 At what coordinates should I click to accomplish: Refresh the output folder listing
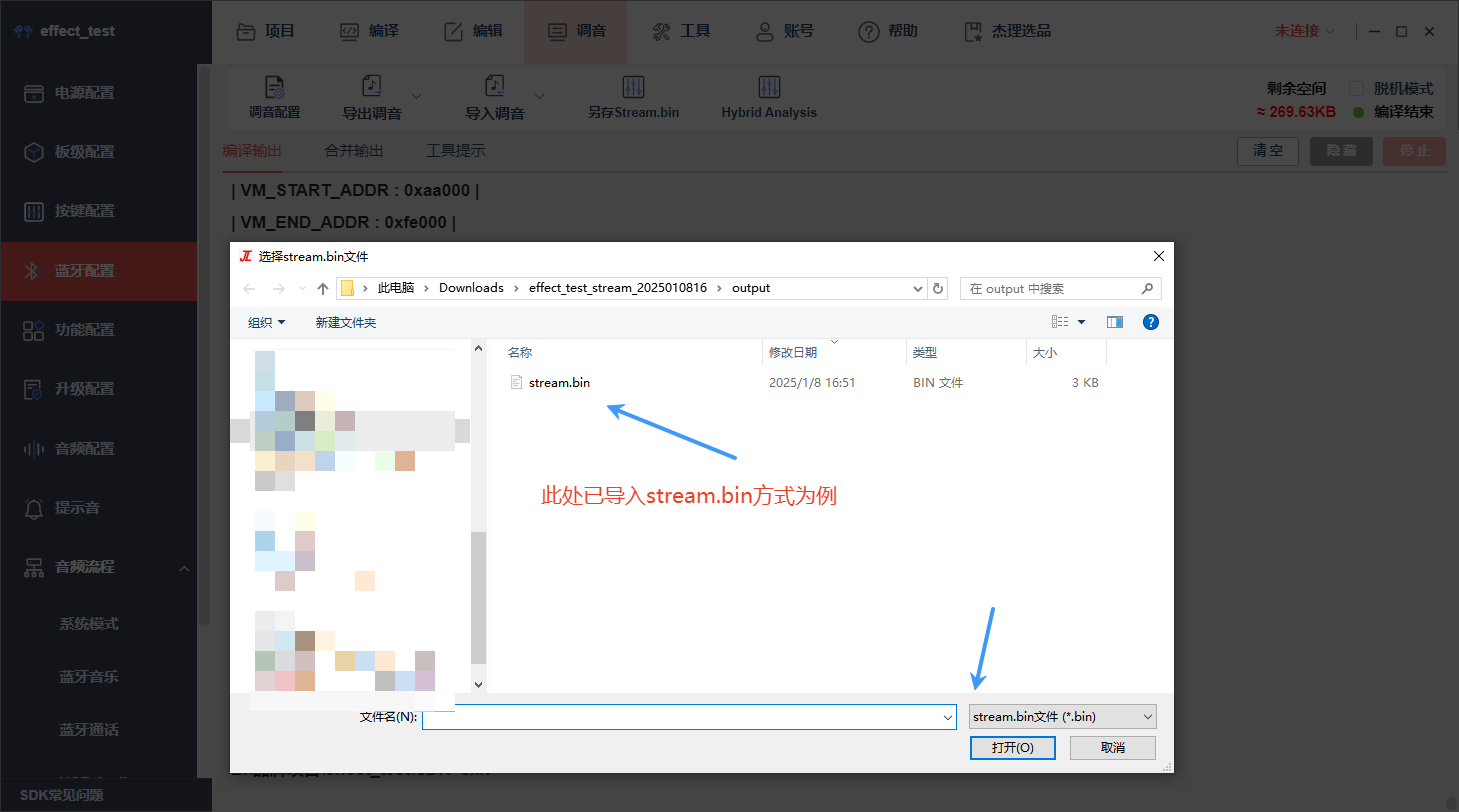point(938,288)
